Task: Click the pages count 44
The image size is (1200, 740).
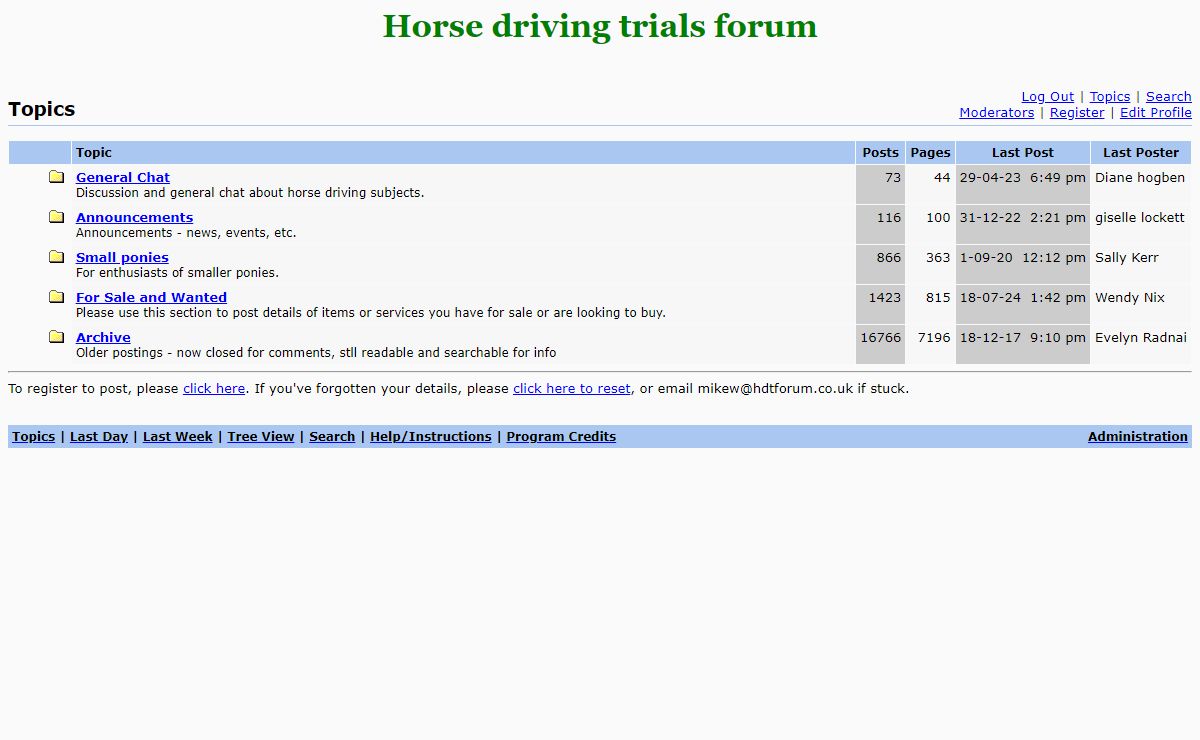Action: pos(942,178)
